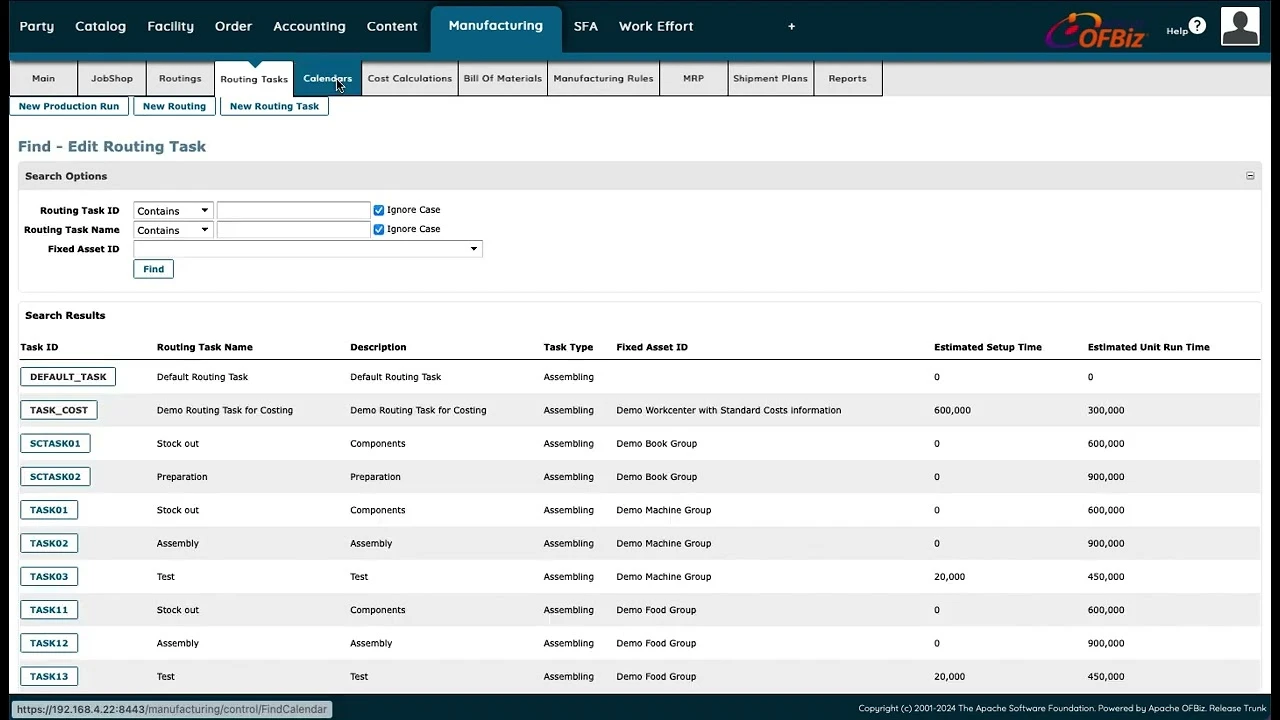Image resolution: width=1280 pixels, height=720 pixels.
Task: Open the TASK01 routing task
Action: [x=49, y=510]
